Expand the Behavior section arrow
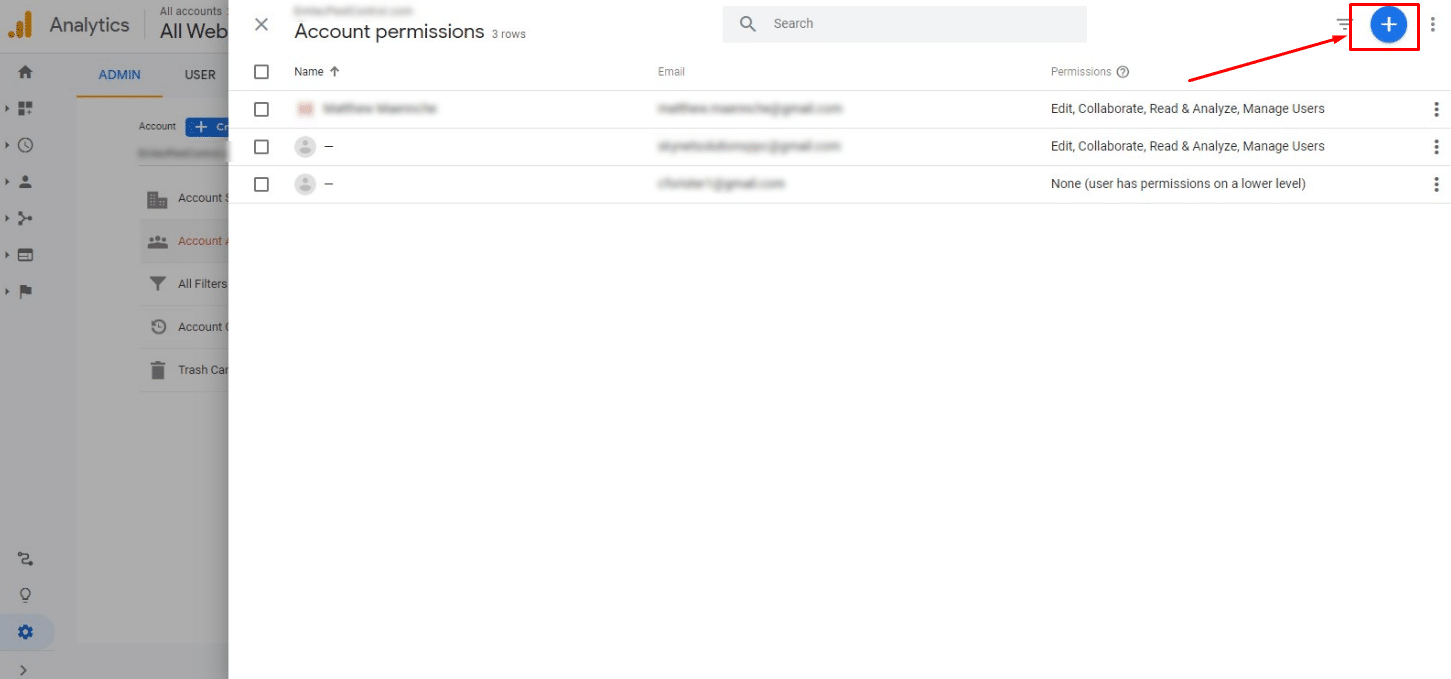The width and height of the screenshot is (1451, 679). pyautogui.click(x=7, y=255)
